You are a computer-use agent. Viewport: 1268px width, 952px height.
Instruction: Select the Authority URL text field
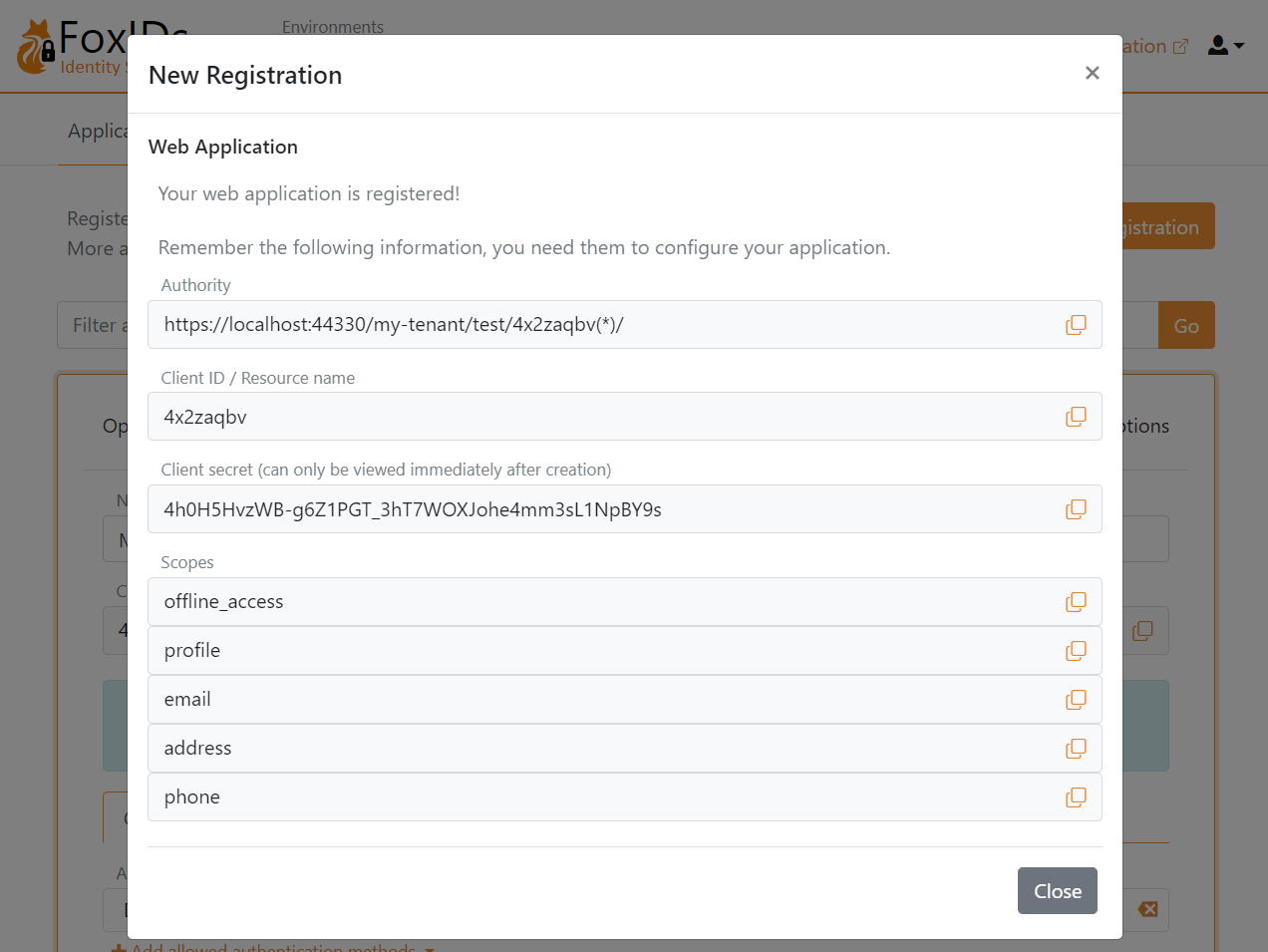(x=598, y=325)
